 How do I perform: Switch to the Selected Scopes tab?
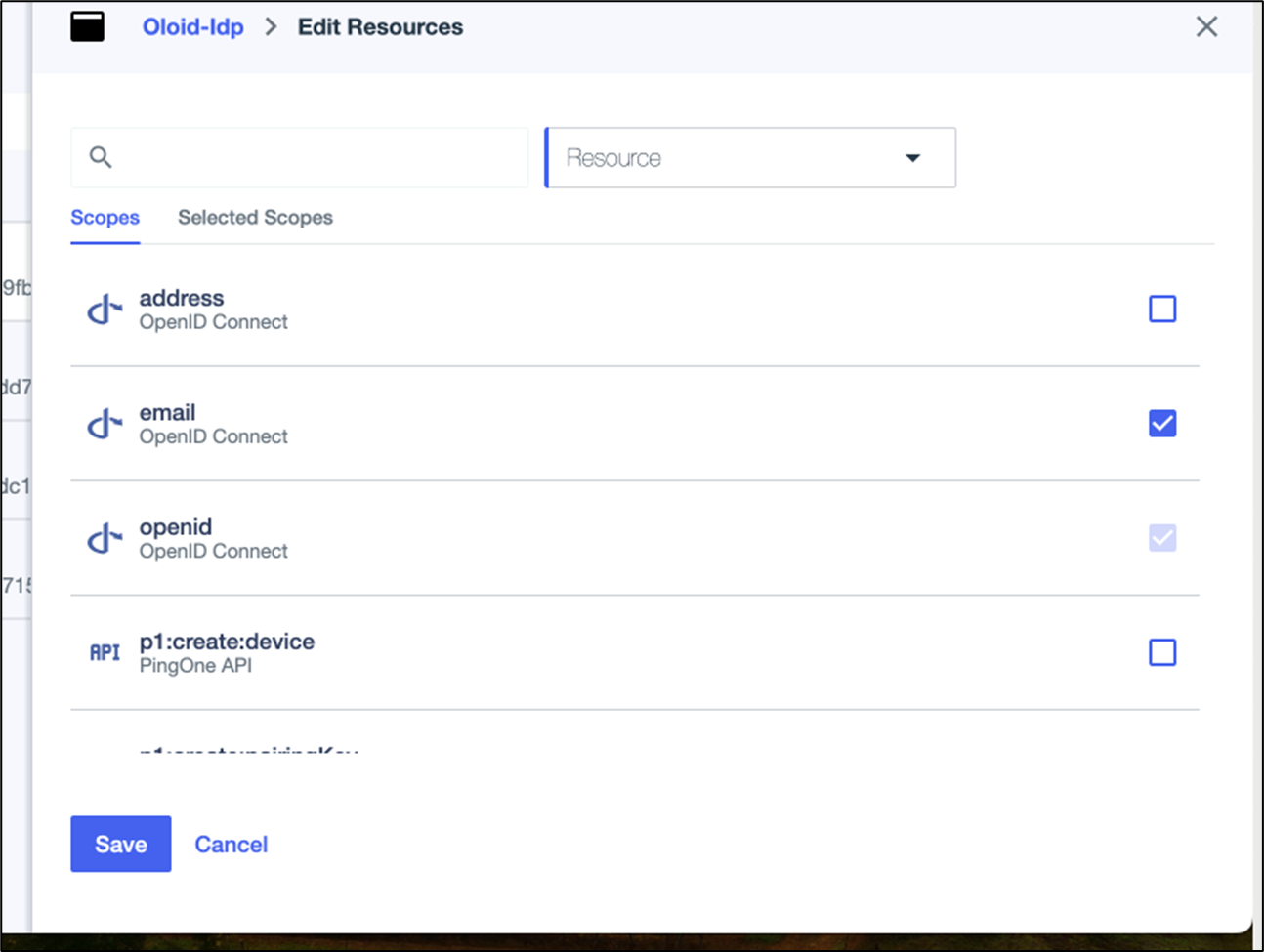[255, 218]
